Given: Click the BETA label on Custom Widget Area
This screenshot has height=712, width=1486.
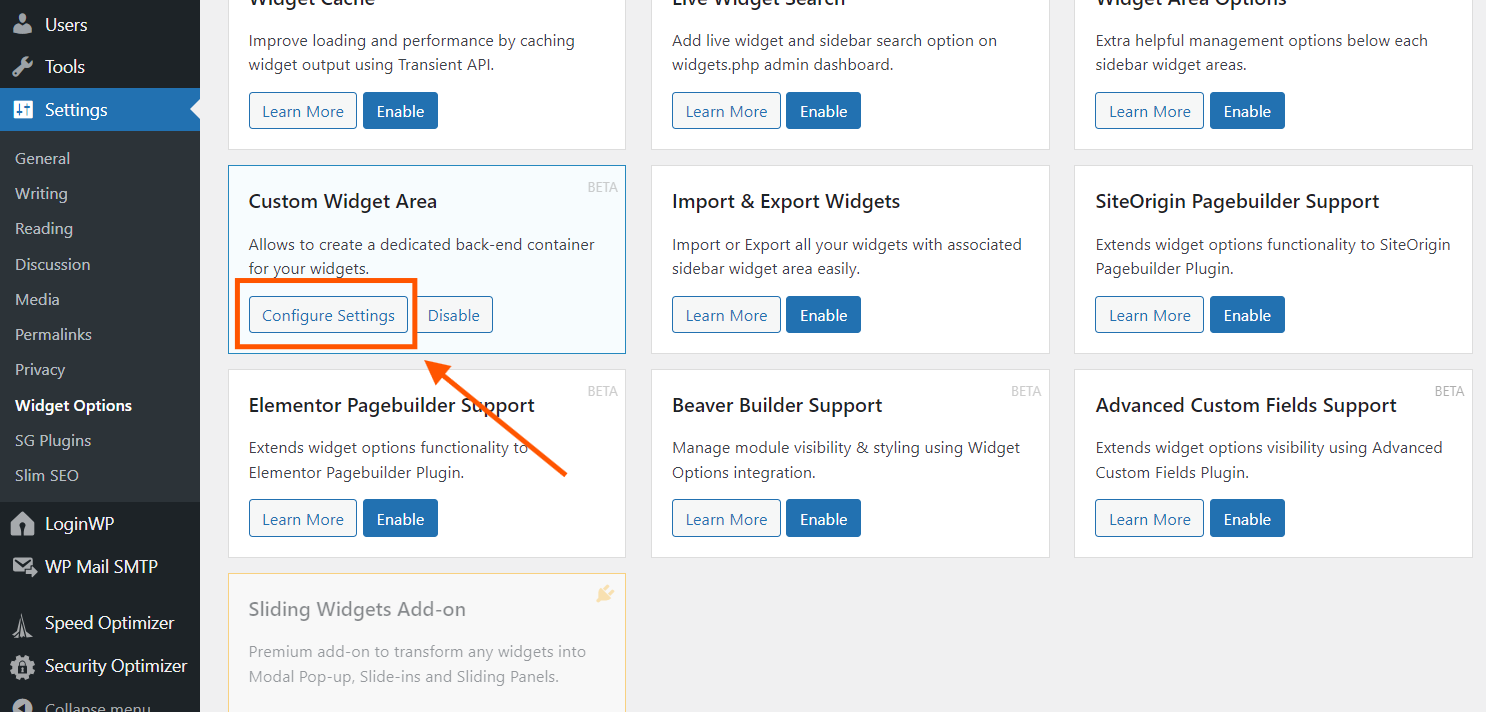Looking at the screenshot, I should point(602,187).
